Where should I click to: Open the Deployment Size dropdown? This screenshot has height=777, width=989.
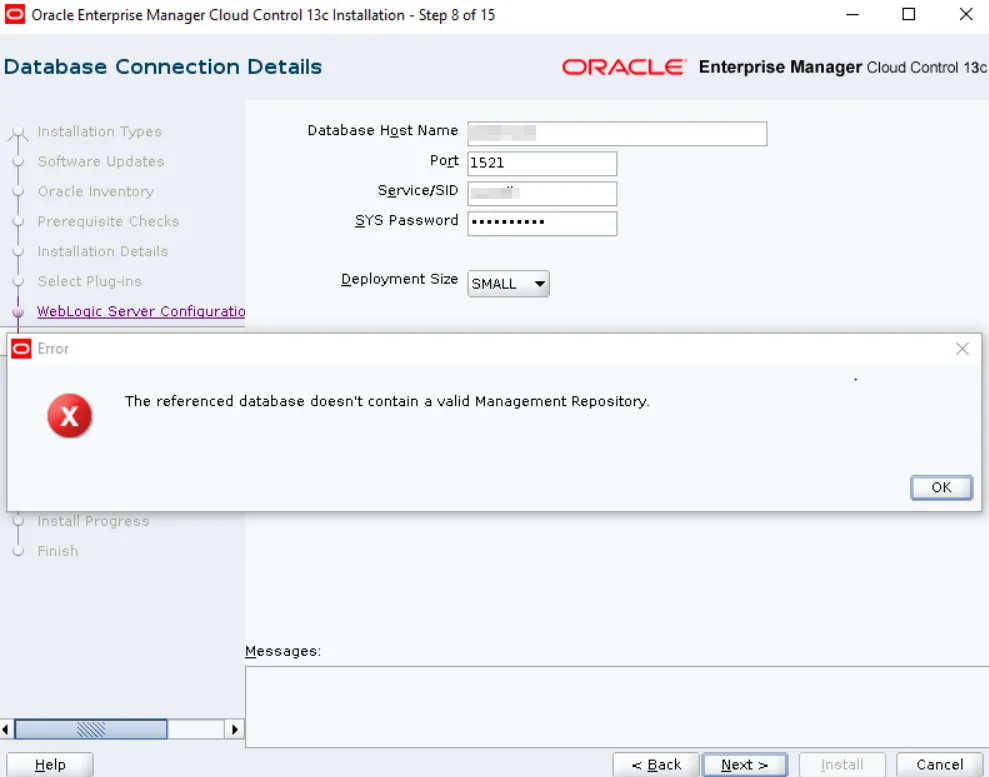509,284
